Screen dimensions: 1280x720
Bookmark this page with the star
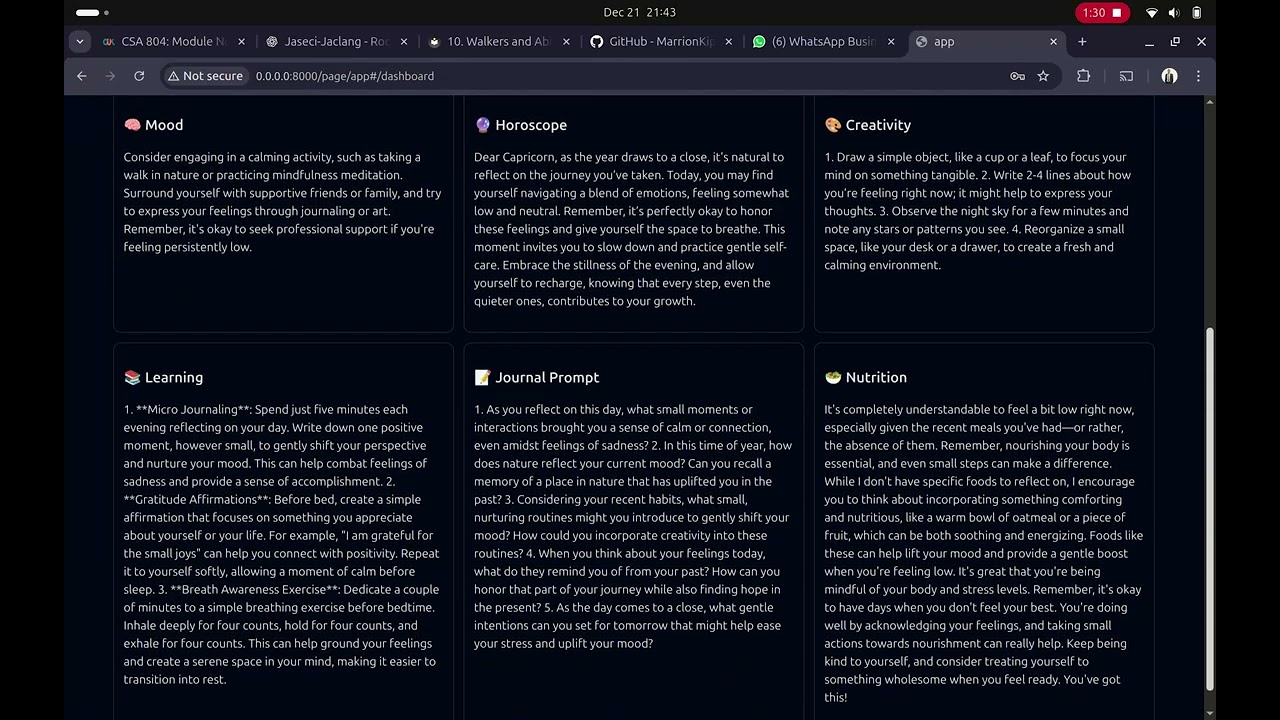pos(1043,76)
